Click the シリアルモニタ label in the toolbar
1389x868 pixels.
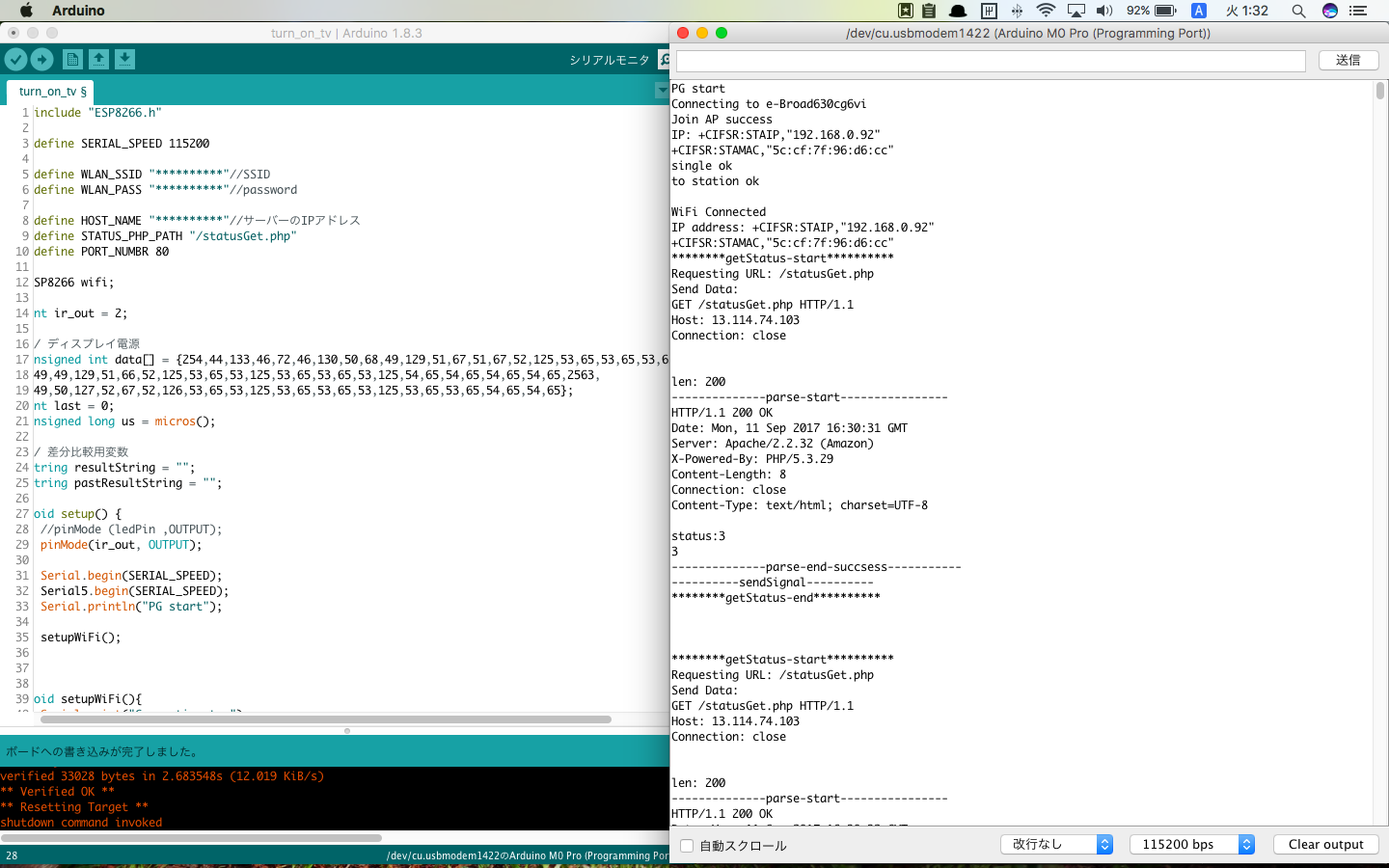tap(610, 60)
